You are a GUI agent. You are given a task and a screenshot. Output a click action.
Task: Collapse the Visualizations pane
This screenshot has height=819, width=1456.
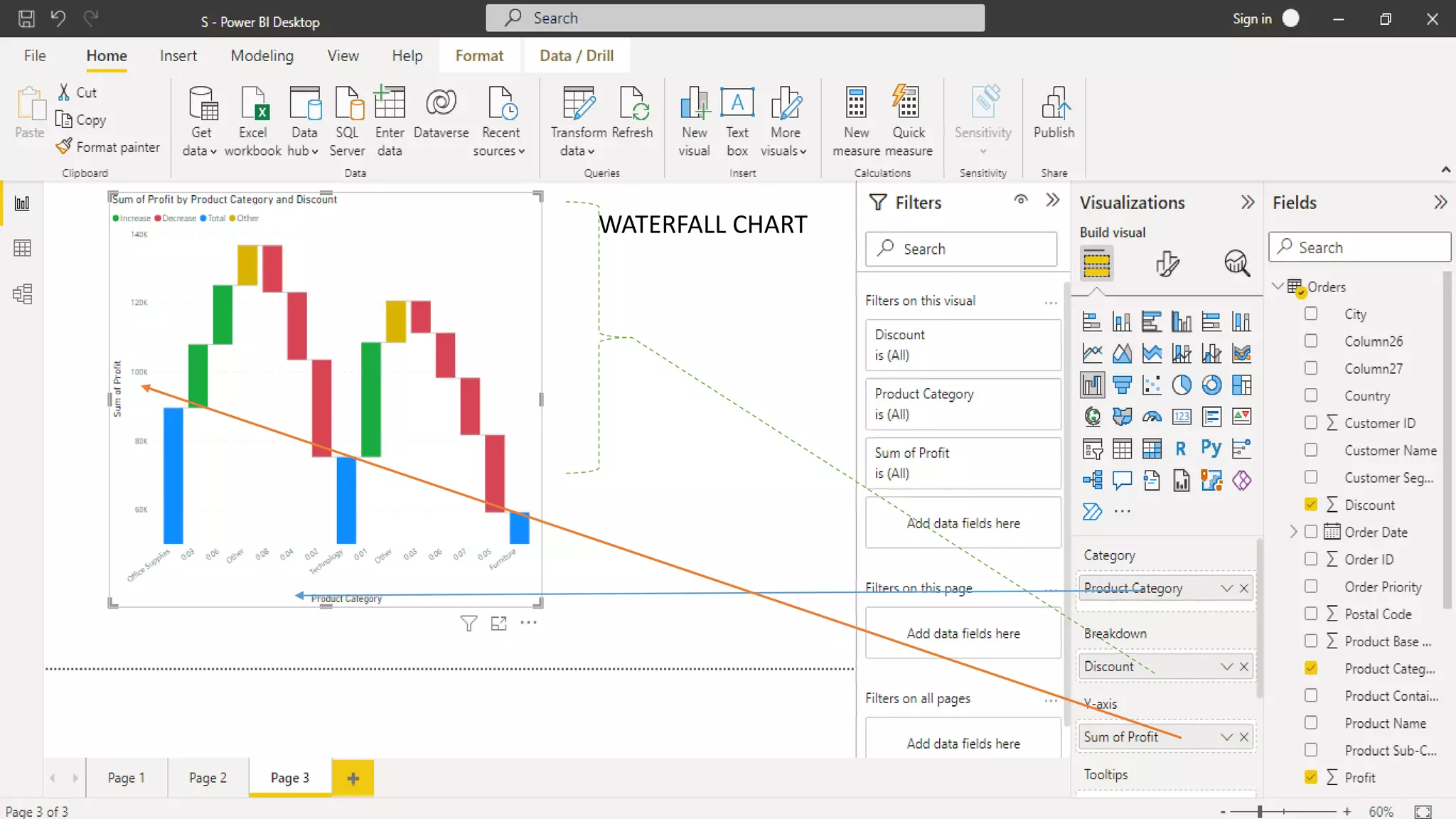[1248, 203]
